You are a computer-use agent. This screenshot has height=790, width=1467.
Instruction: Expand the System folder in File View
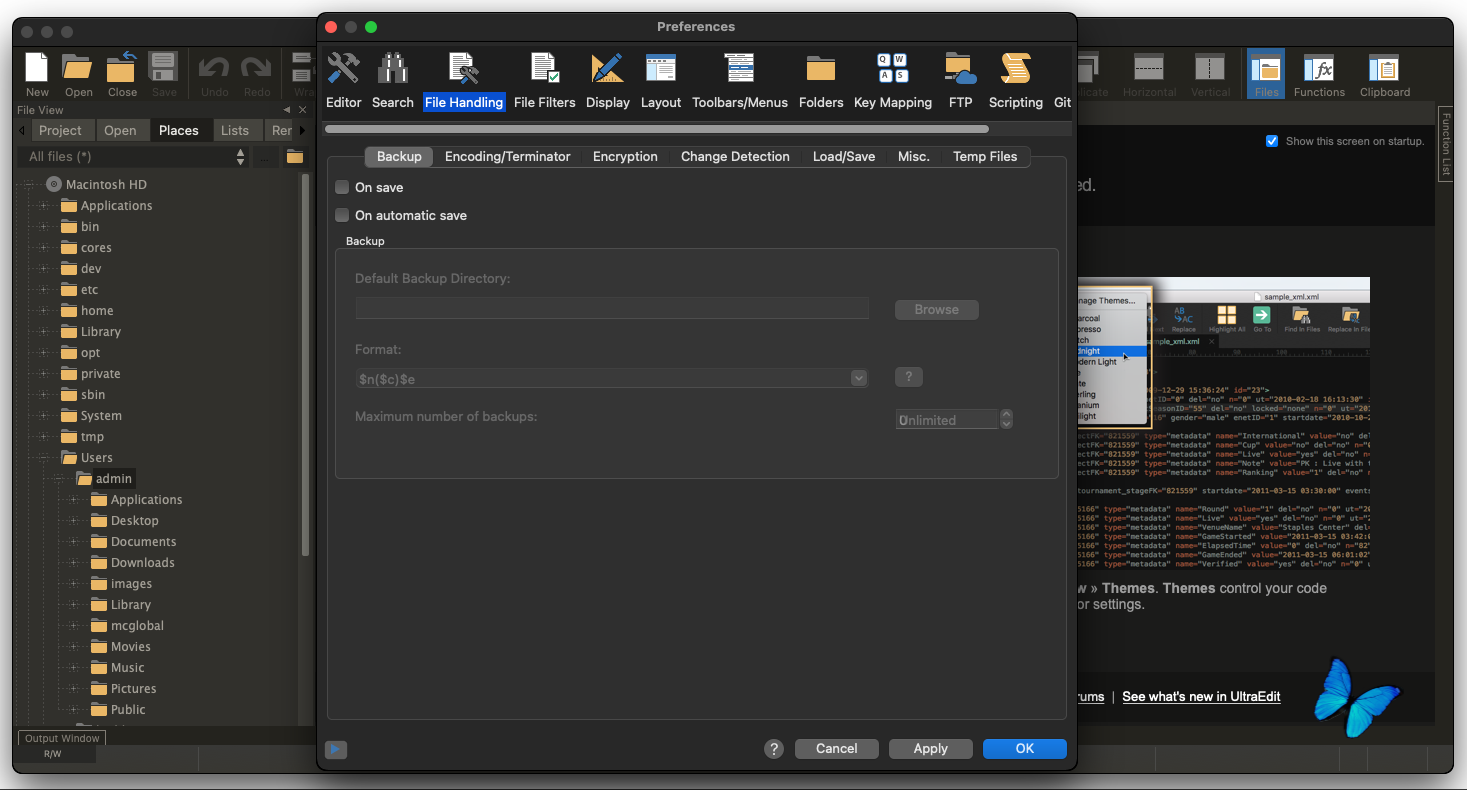[44, 416]
